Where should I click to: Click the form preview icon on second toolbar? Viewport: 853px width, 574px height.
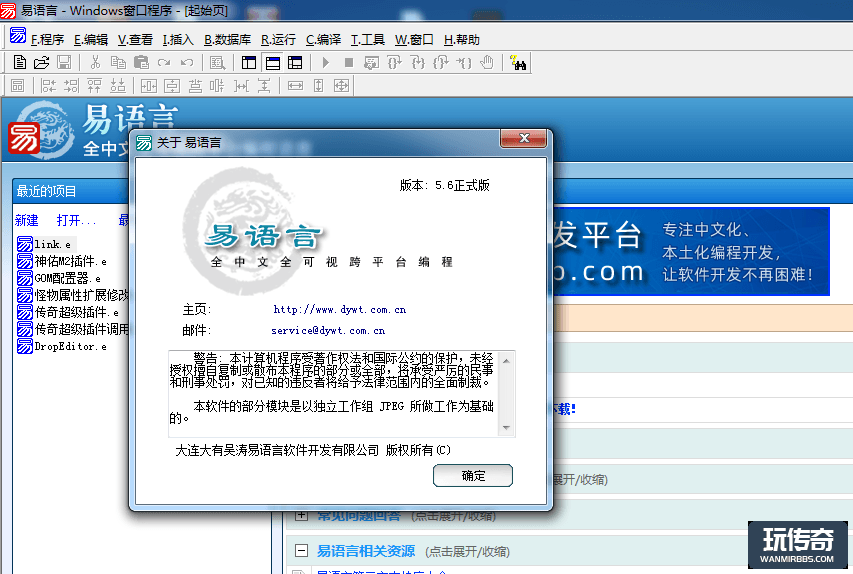tap(17, 85)
